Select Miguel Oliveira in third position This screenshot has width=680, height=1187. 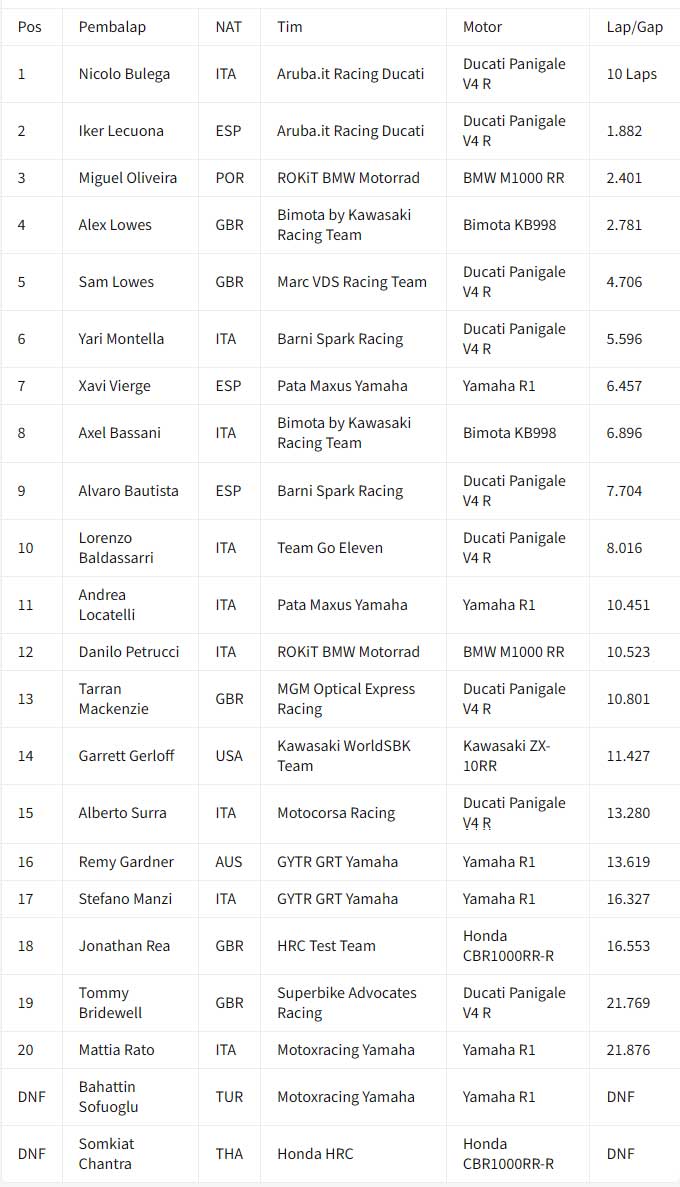(128, 178)
